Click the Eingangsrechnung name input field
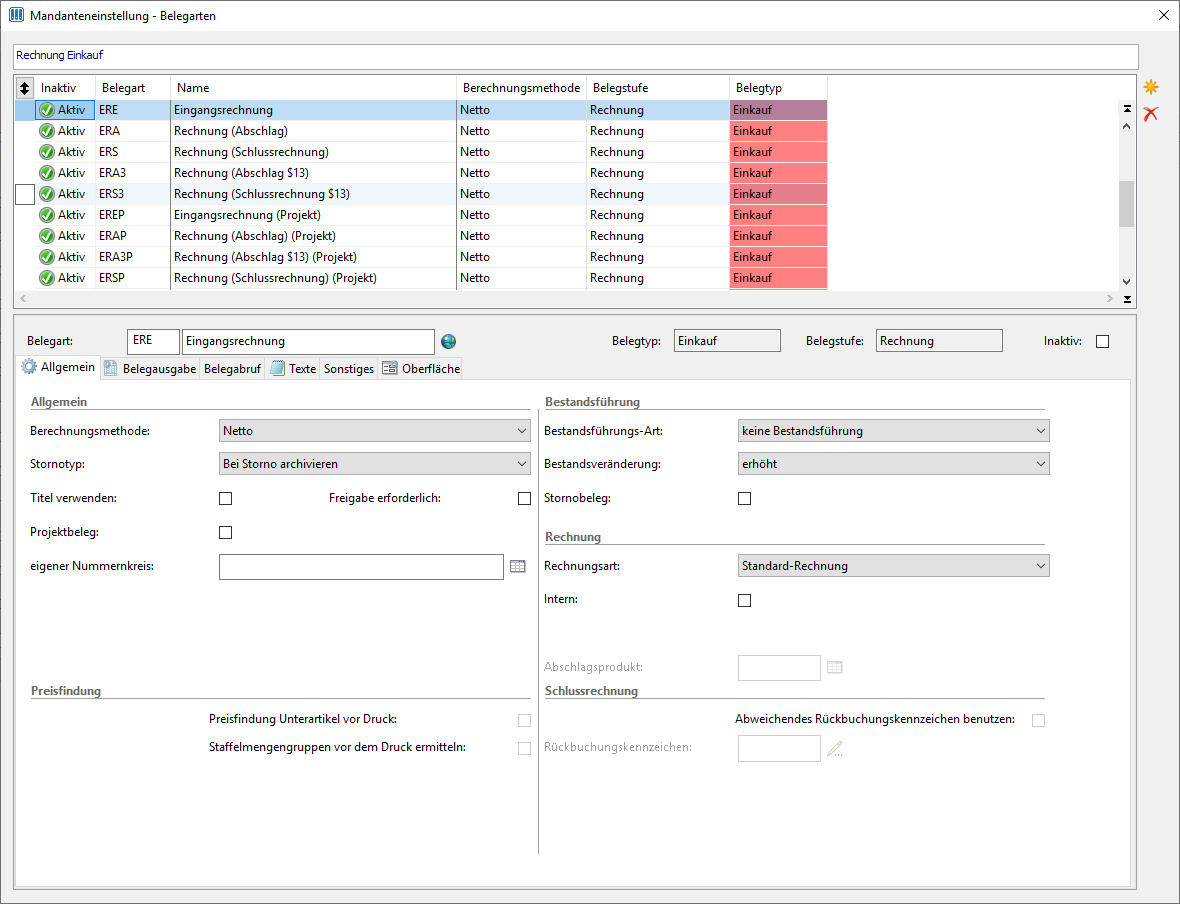Viewport: 1180px width, 904px height. 309,341
